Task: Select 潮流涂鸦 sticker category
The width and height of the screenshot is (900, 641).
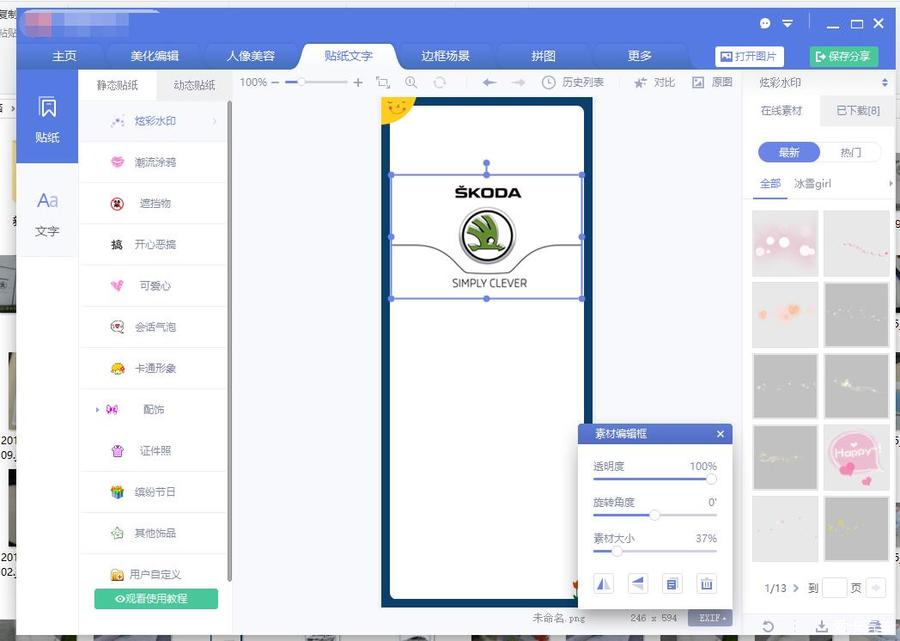Action: point(153,162)
